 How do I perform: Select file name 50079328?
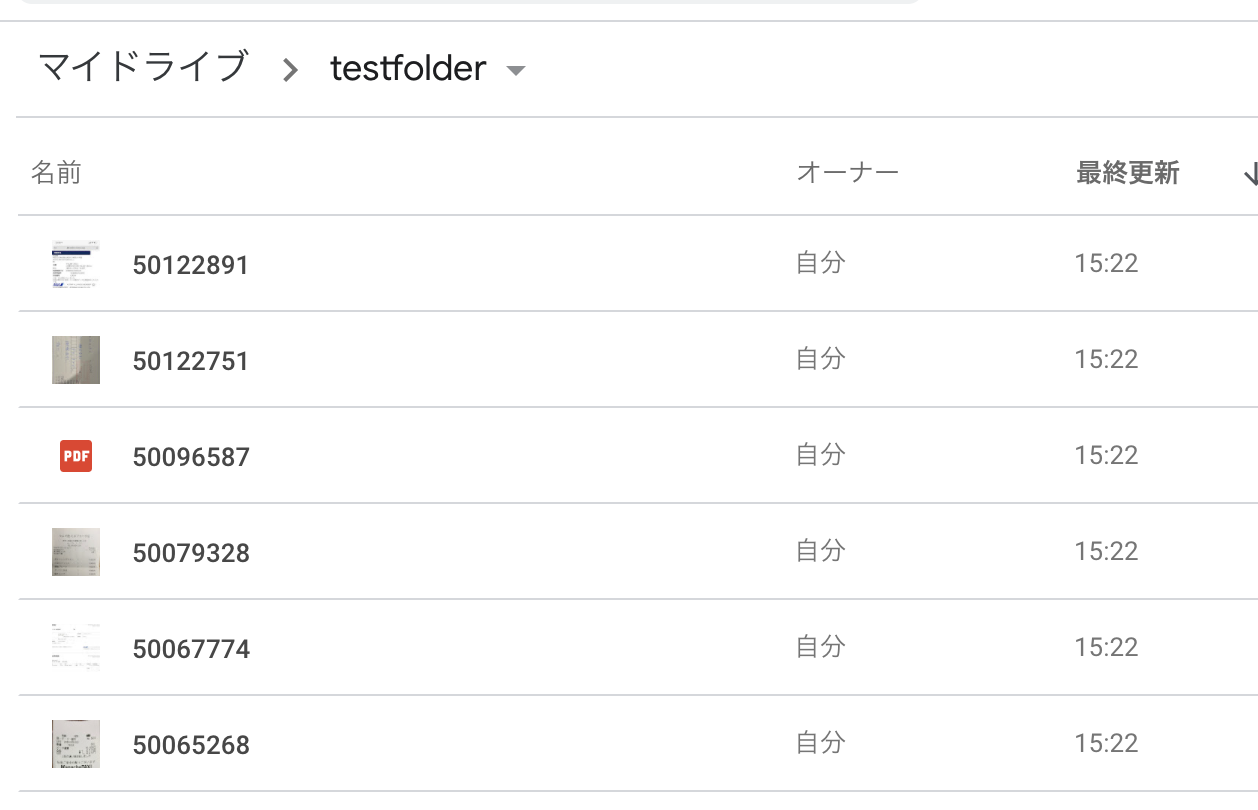191,553
